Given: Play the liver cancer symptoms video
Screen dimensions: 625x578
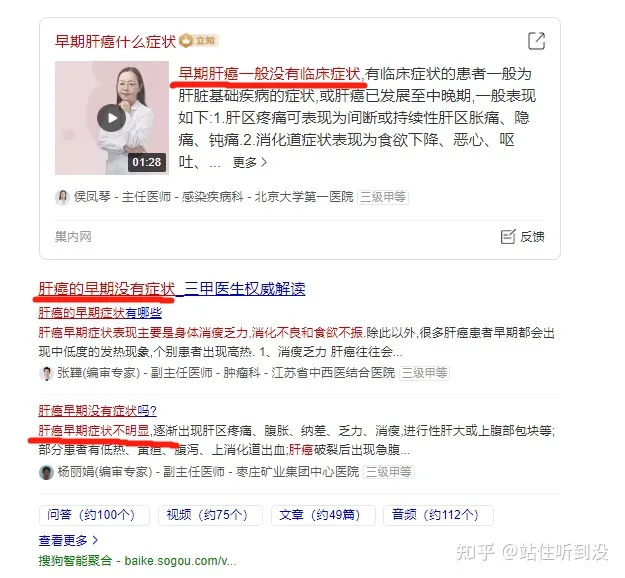Looking at the screenshot, I should point(112,118).
